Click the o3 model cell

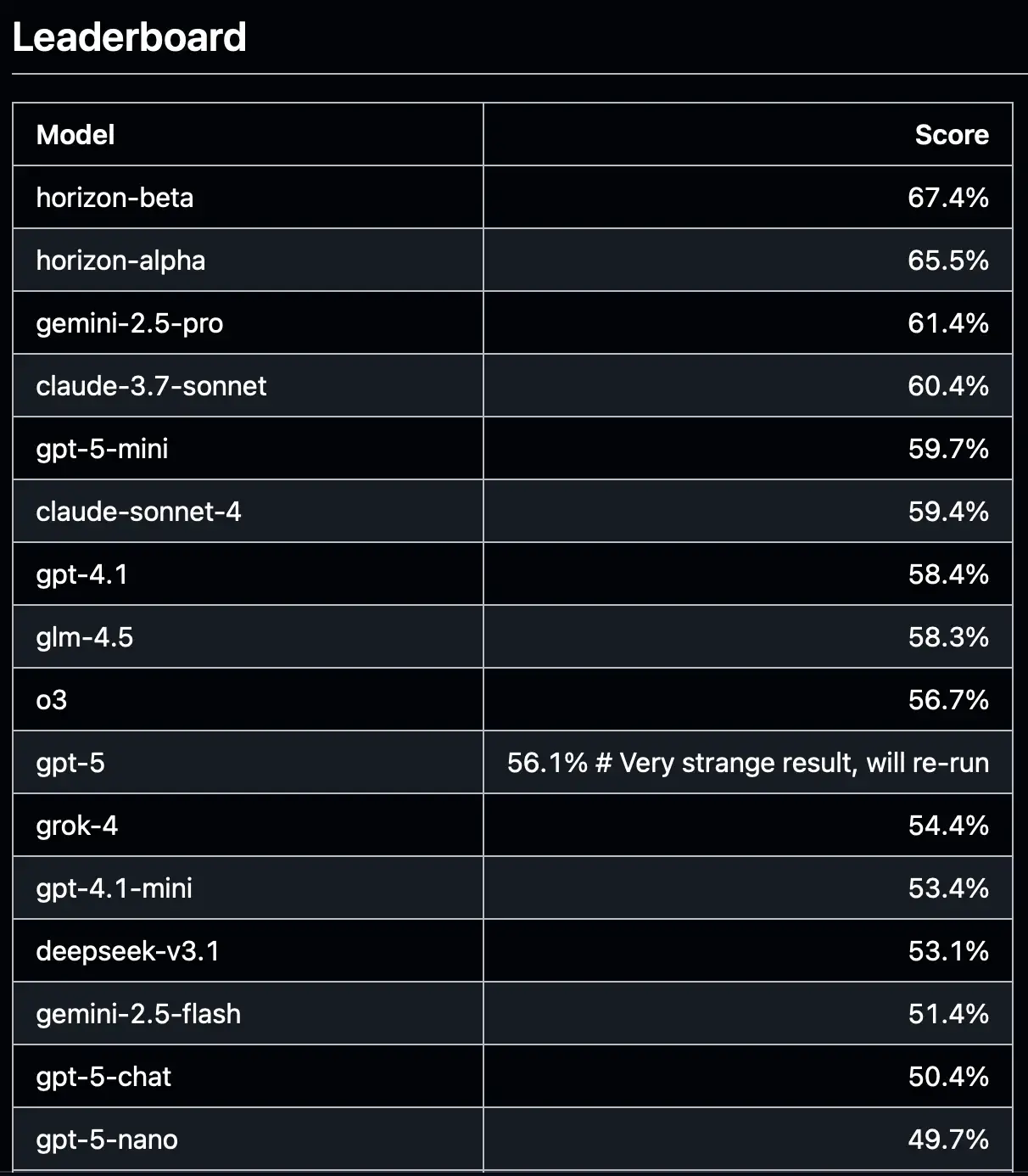click(51, 700)
